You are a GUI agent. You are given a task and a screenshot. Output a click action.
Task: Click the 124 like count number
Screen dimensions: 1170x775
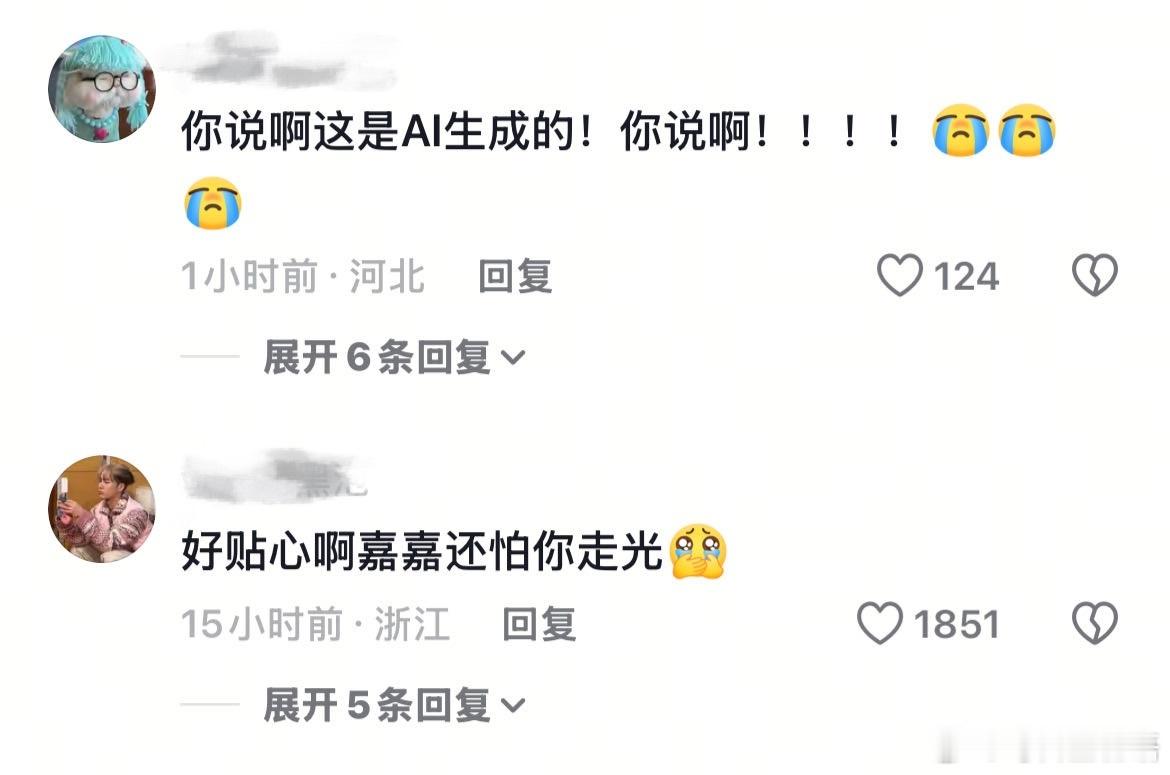coord(966,277)
